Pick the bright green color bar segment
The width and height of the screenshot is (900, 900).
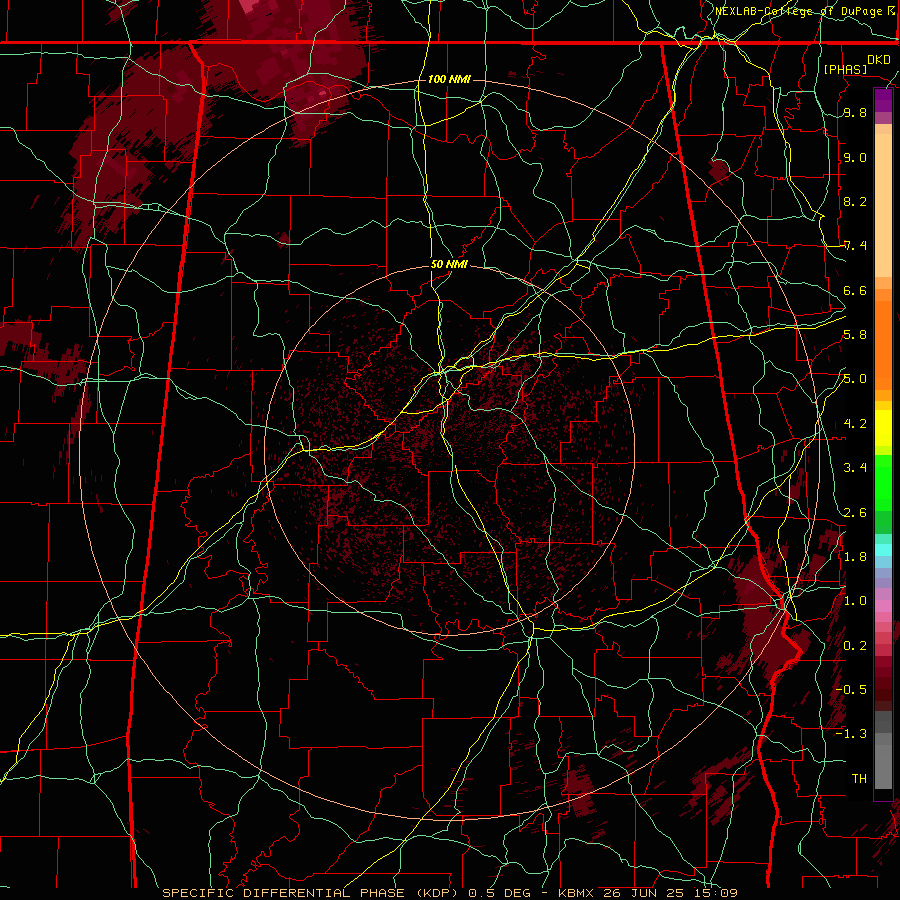click(883, 483)
